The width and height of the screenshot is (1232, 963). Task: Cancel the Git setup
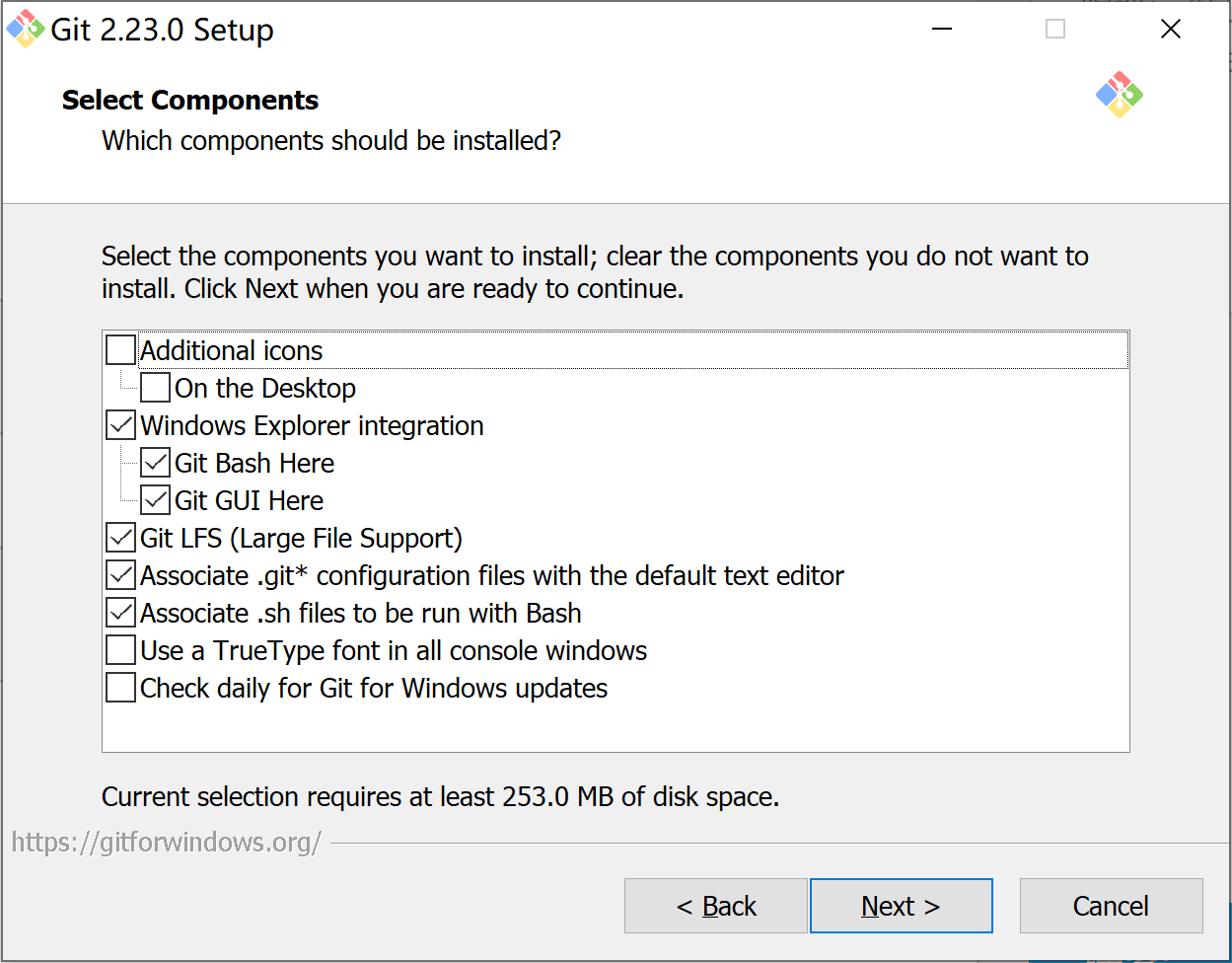pos(1111,906)
